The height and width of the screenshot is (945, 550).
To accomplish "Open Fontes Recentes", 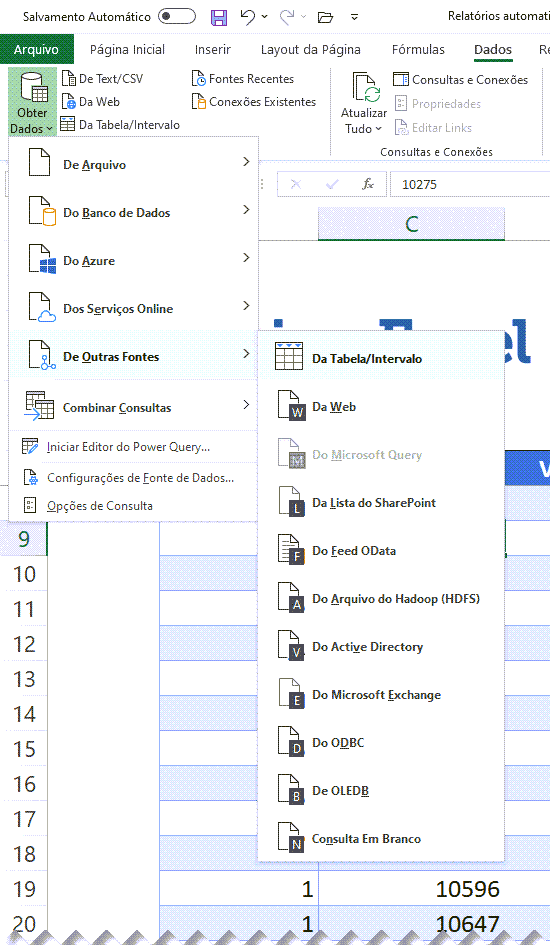I will pyautogui.click(x=243, y=78).
